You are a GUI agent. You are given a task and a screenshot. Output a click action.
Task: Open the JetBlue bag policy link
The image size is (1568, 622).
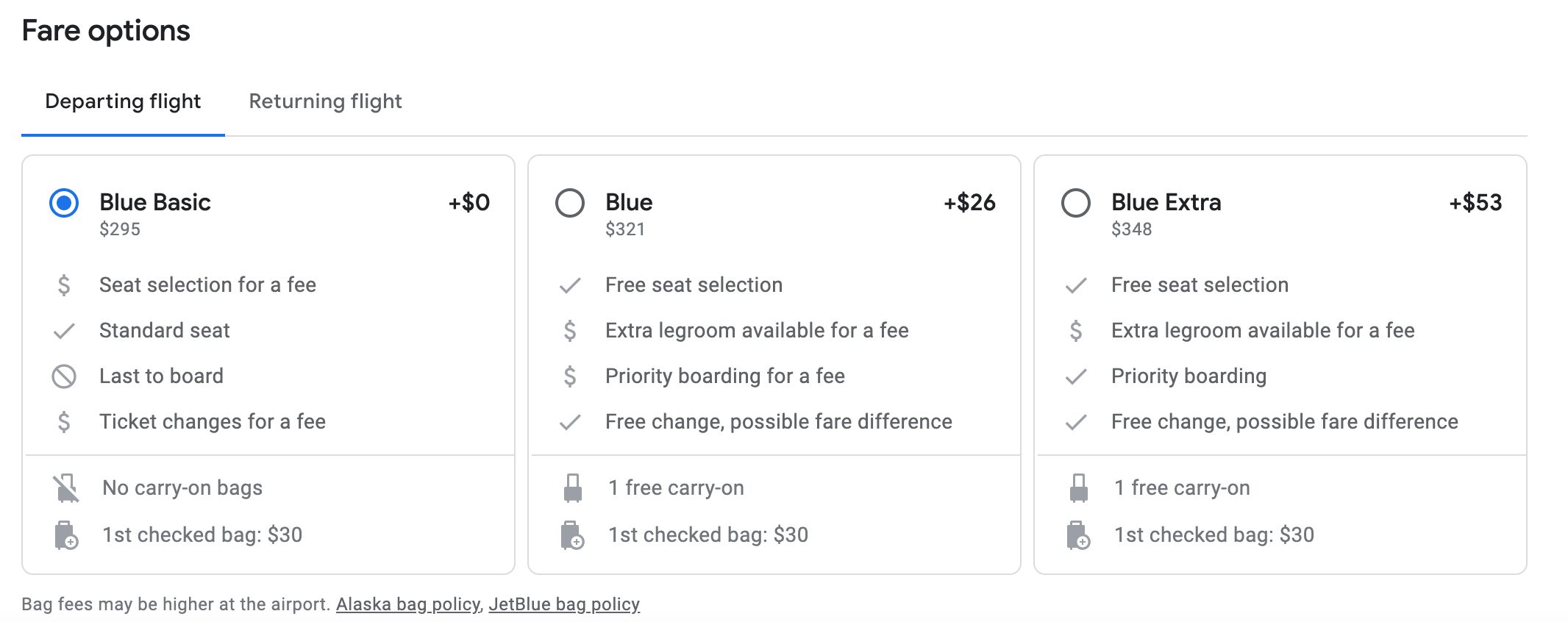click(x=564, y=604)
